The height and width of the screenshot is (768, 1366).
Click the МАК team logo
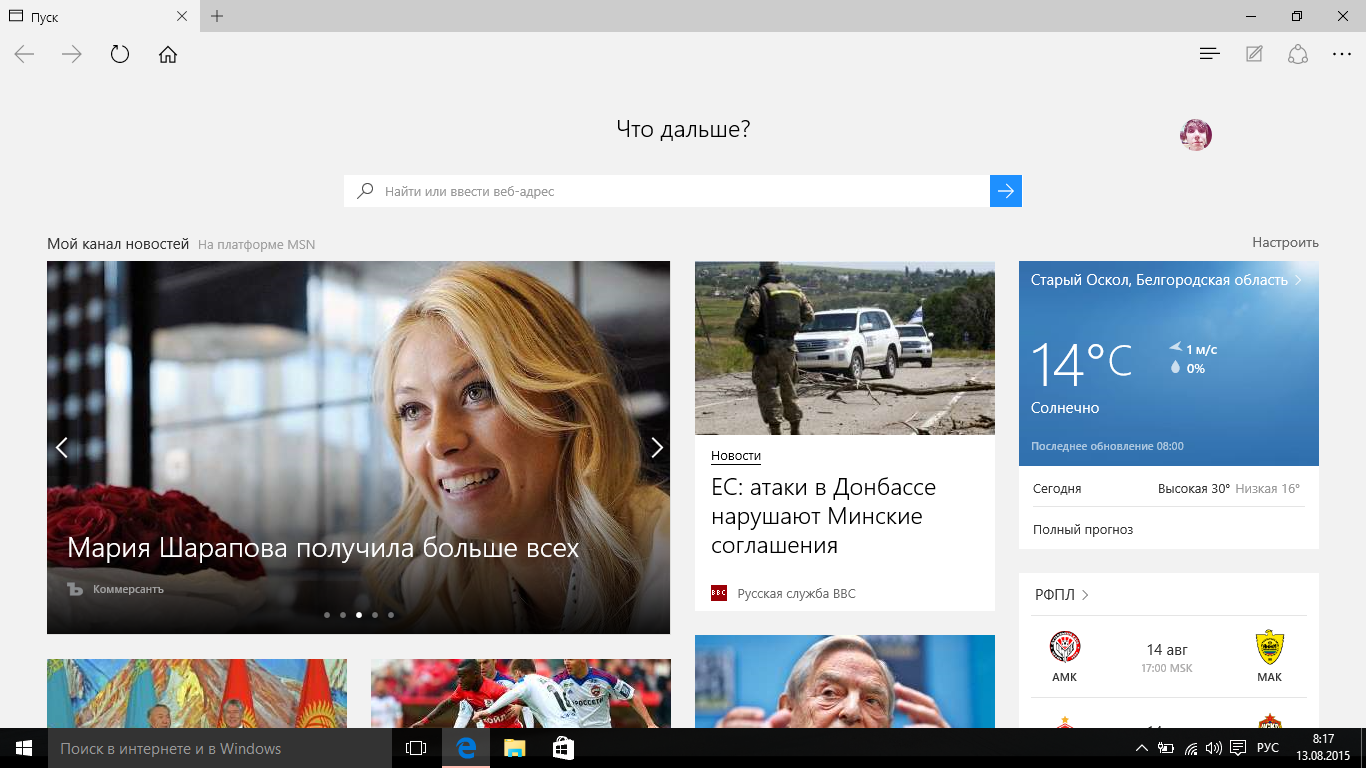coord(1269,647)
